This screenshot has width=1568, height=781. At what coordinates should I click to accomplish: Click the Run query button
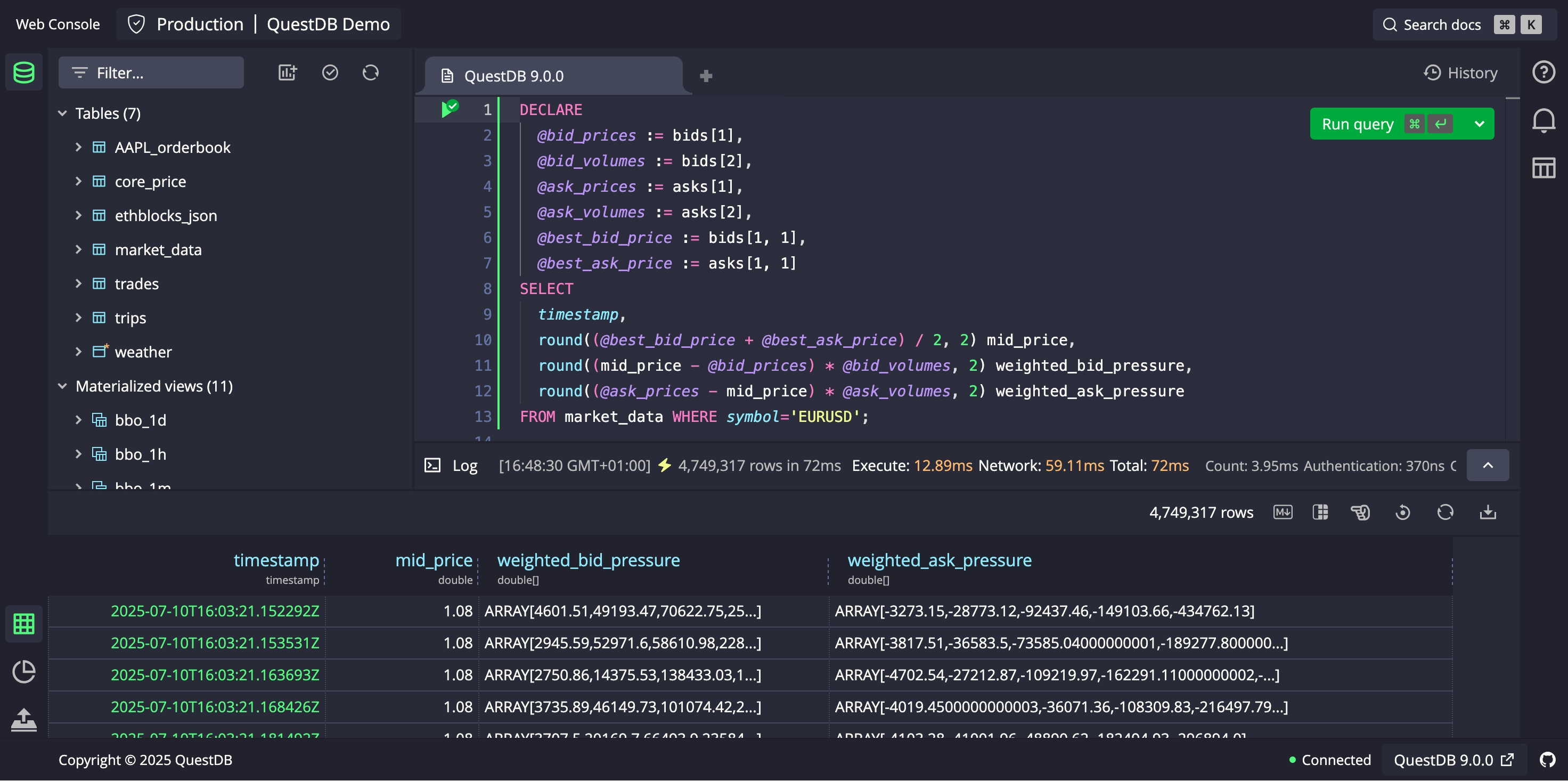point(1358,124)
